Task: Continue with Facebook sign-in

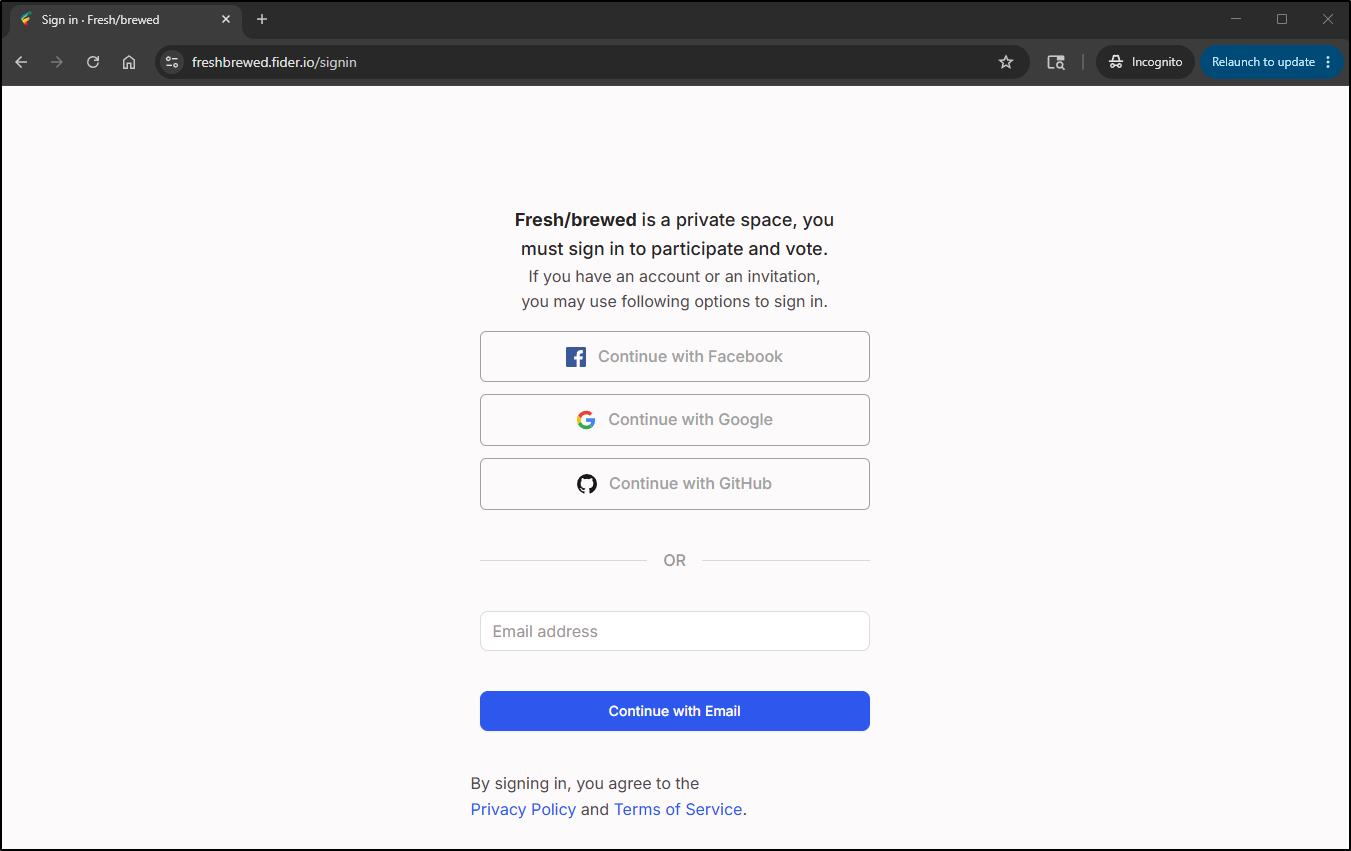Action: pyautogui.click(x=675, y=357)
